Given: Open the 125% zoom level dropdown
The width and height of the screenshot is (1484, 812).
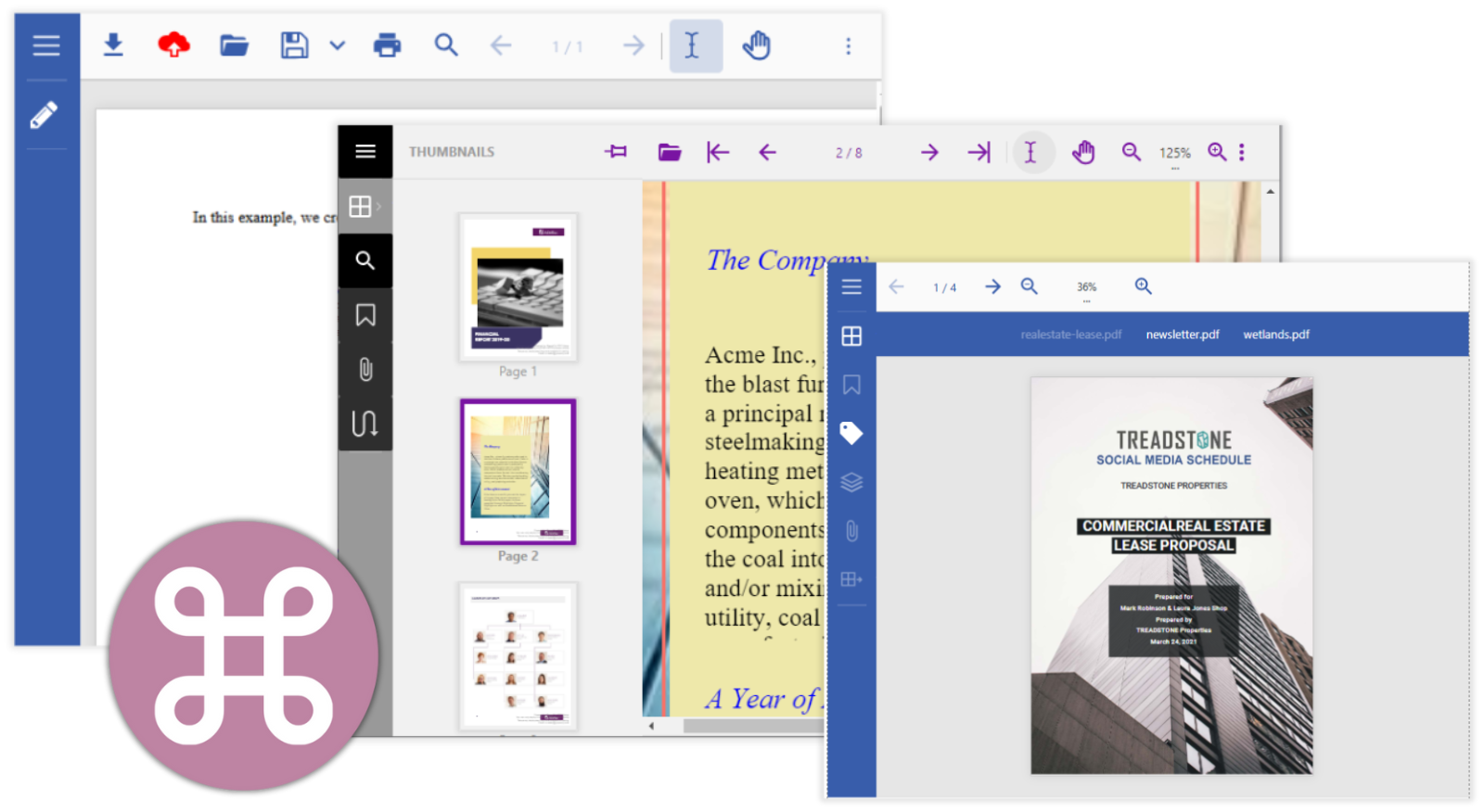Looking at the screenshot, I should click(x=1174, y=154).
